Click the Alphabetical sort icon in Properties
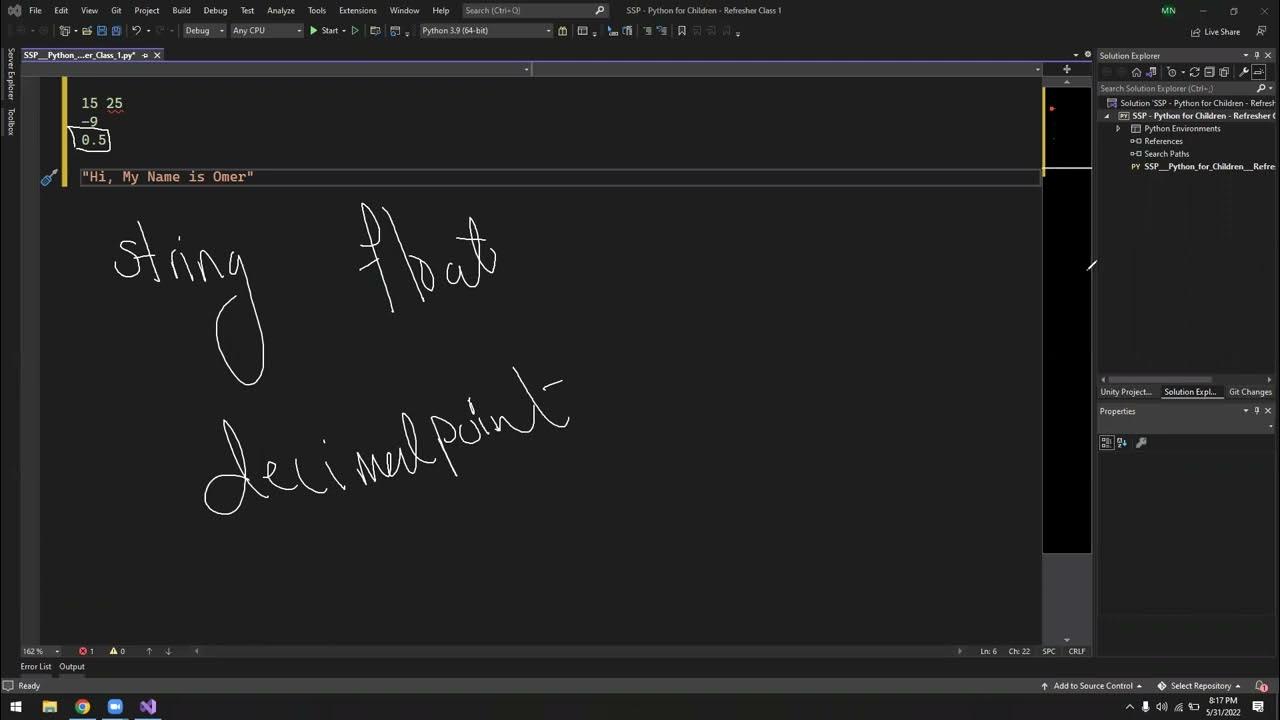 1122,442
